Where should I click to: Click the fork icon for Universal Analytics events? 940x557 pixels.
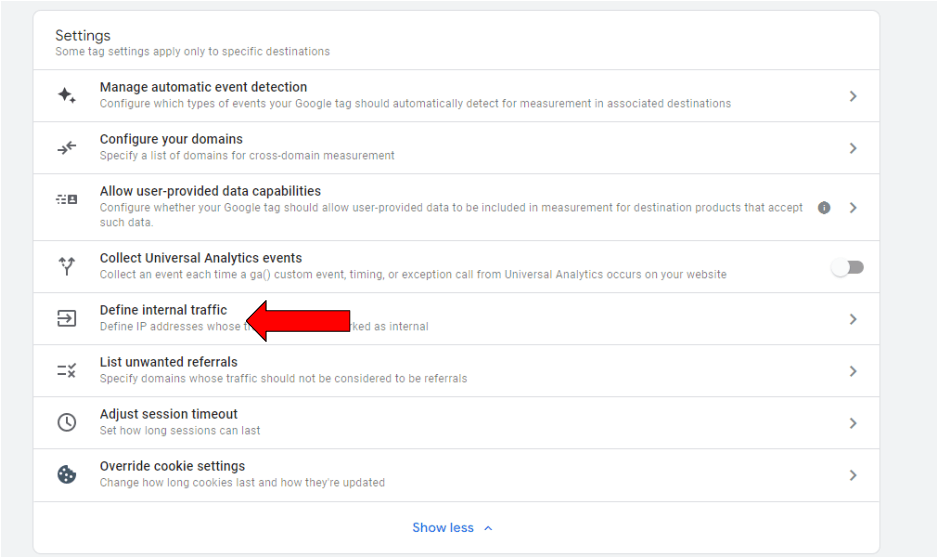point(66,266)
